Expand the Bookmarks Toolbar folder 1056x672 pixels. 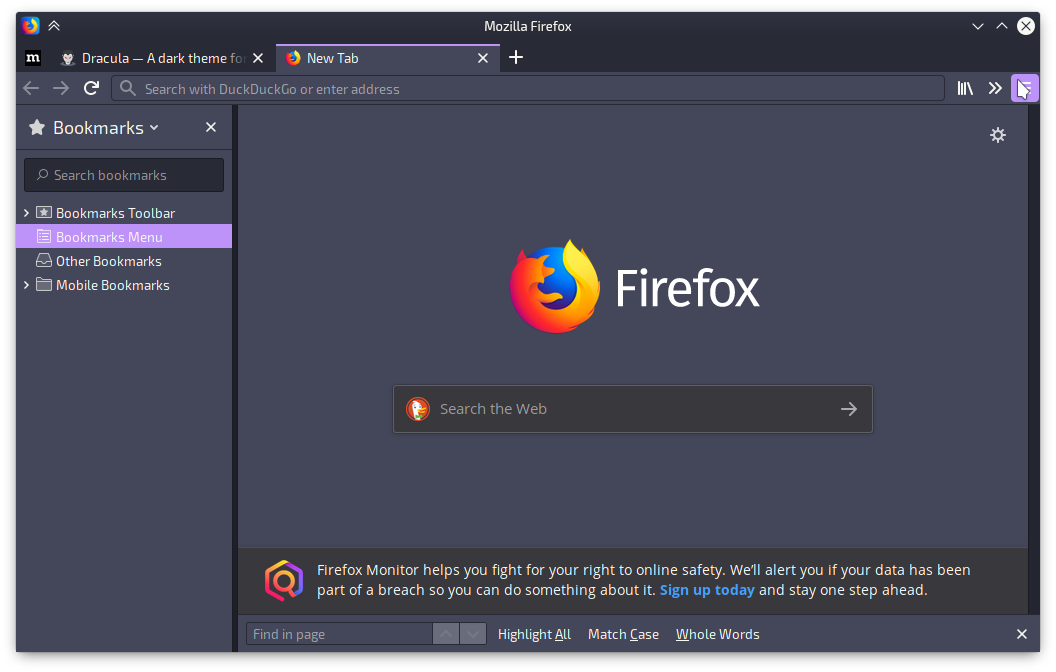26,213
